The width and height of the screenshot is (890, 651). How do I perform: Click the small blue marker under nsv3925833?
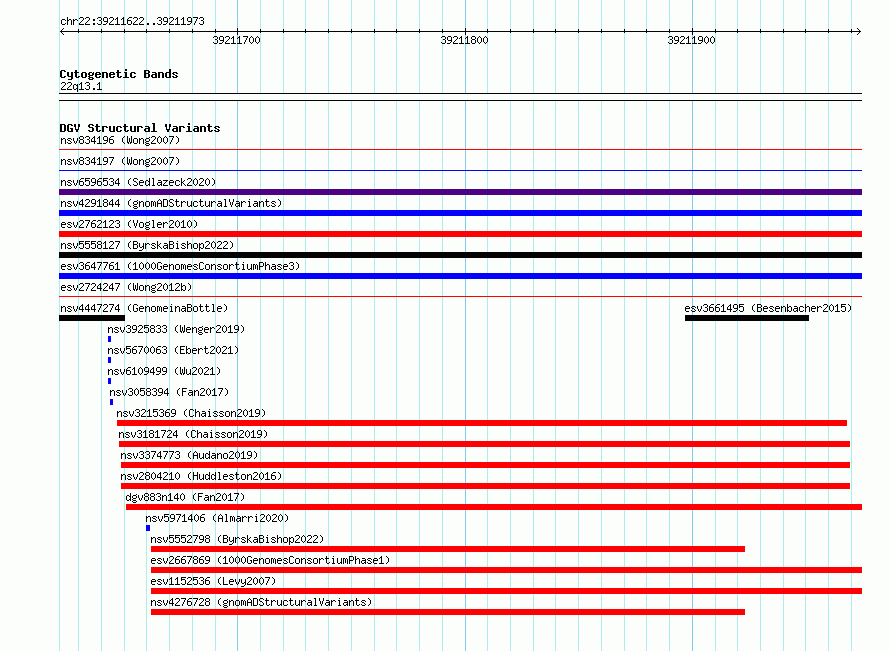(x=110, y=339)
